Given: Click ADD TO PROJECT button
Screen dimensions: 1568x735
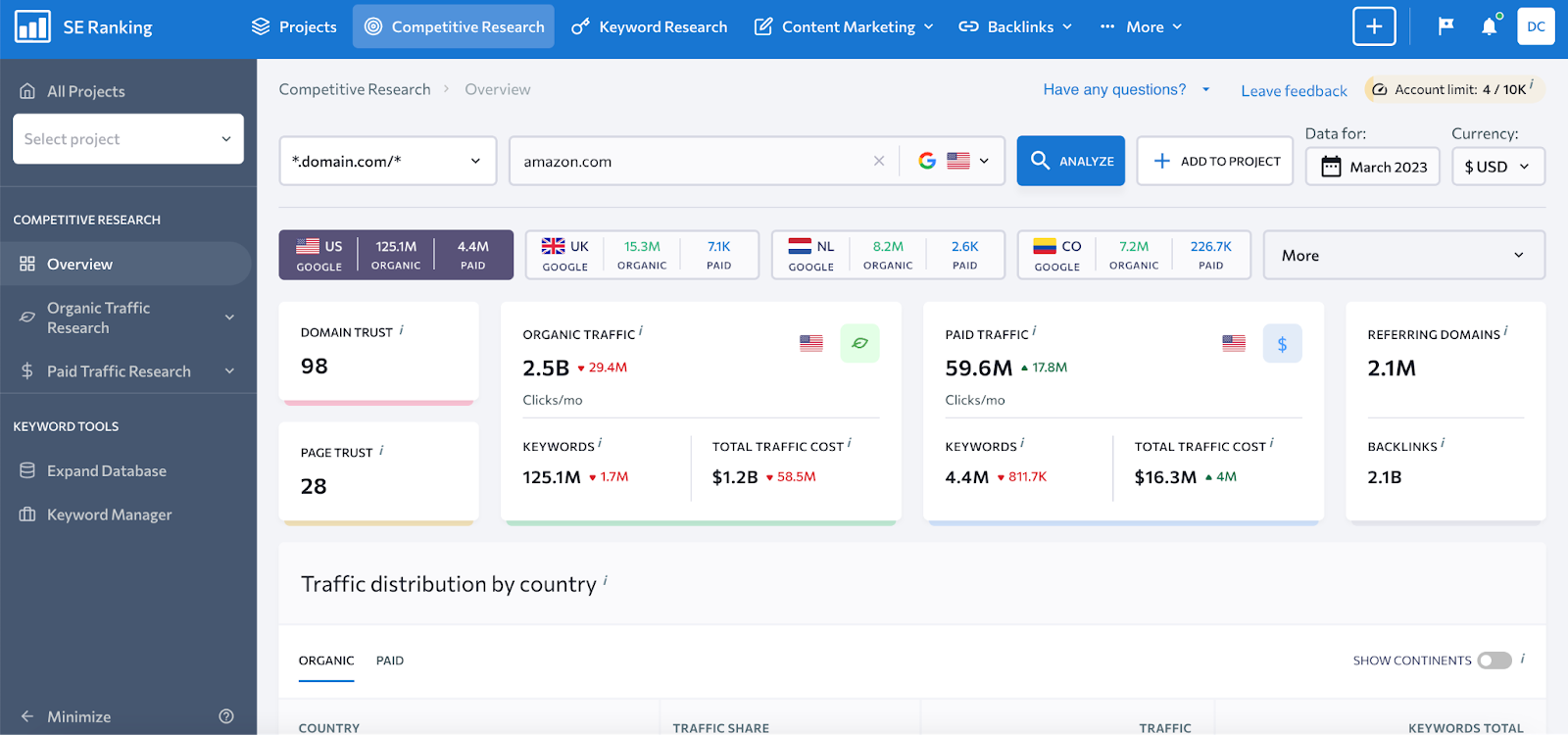Looking at the screenshot, I should click(x=1215, y=161).
